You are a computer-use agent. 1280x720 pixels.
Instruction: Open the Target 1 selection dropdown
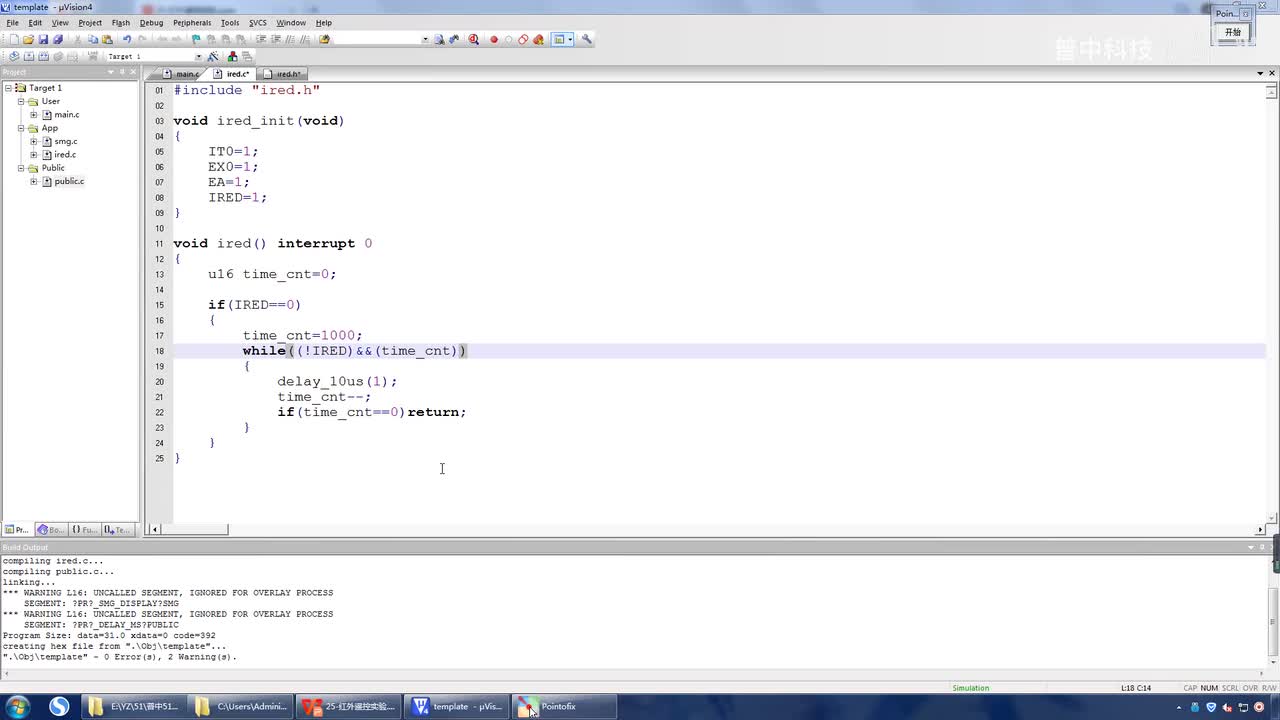point(198,56)
